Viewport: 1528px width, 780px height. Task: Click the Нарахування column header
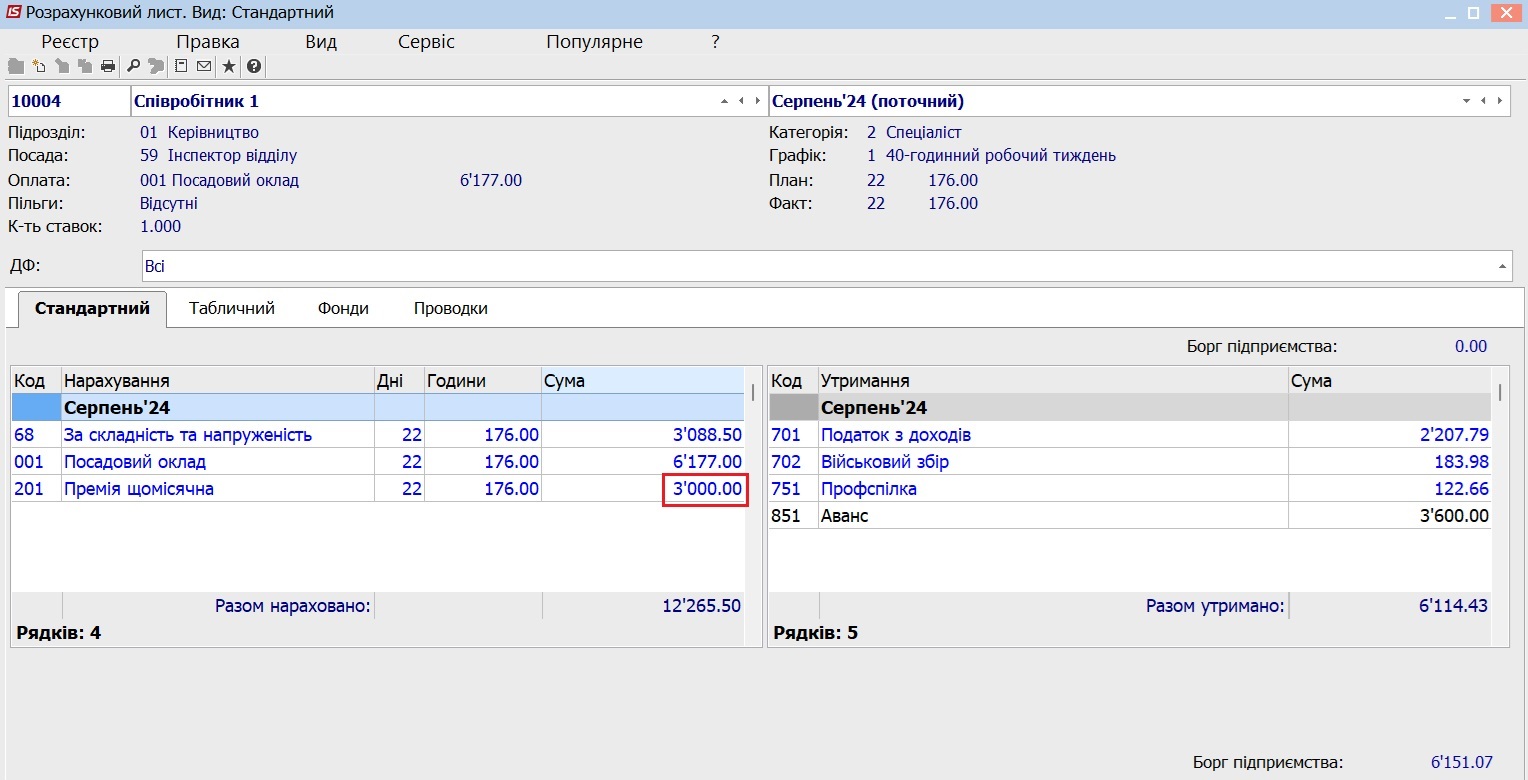tap(217, 381)
